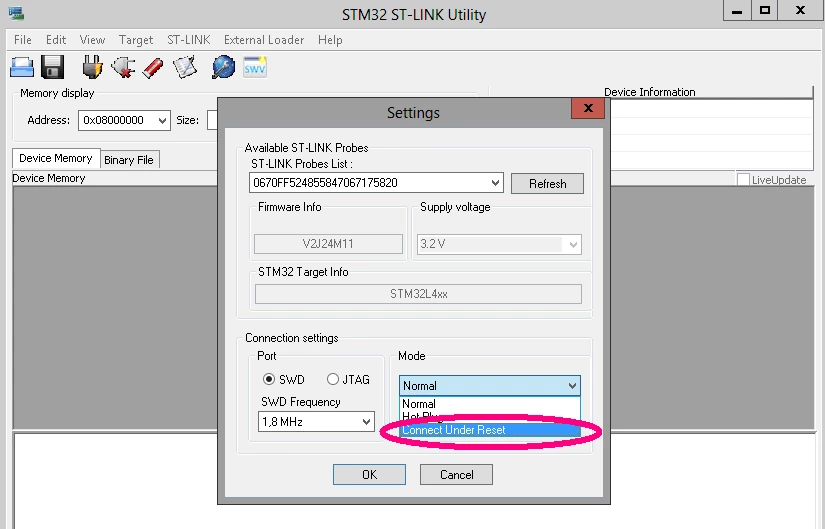Open SWV viewer toolbar icon

(x=255, y=67)
